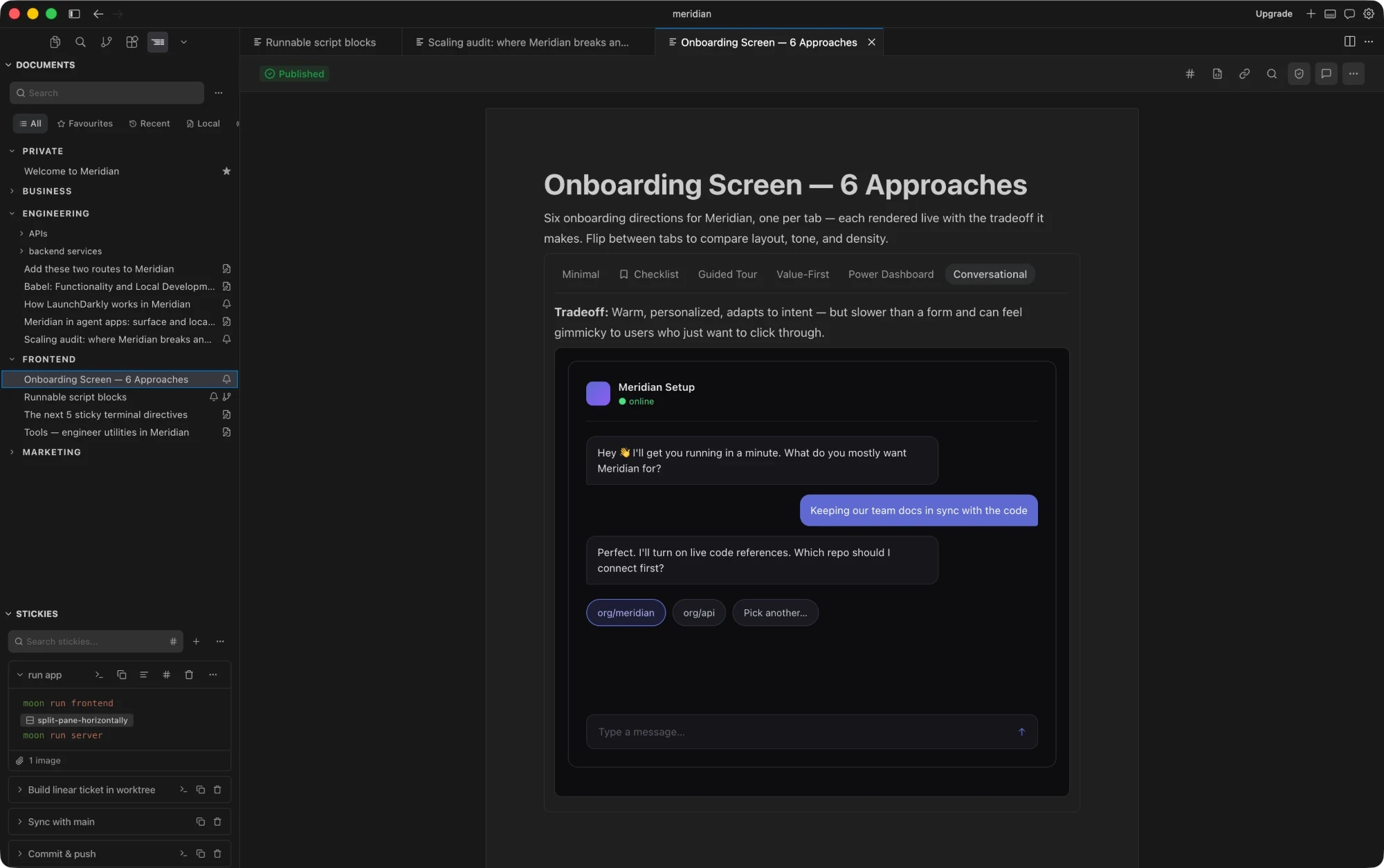Viewport: 1384px width, 868px height.
Task: Run the 'run app' sticky in terminal
Action: coord(99,675)
